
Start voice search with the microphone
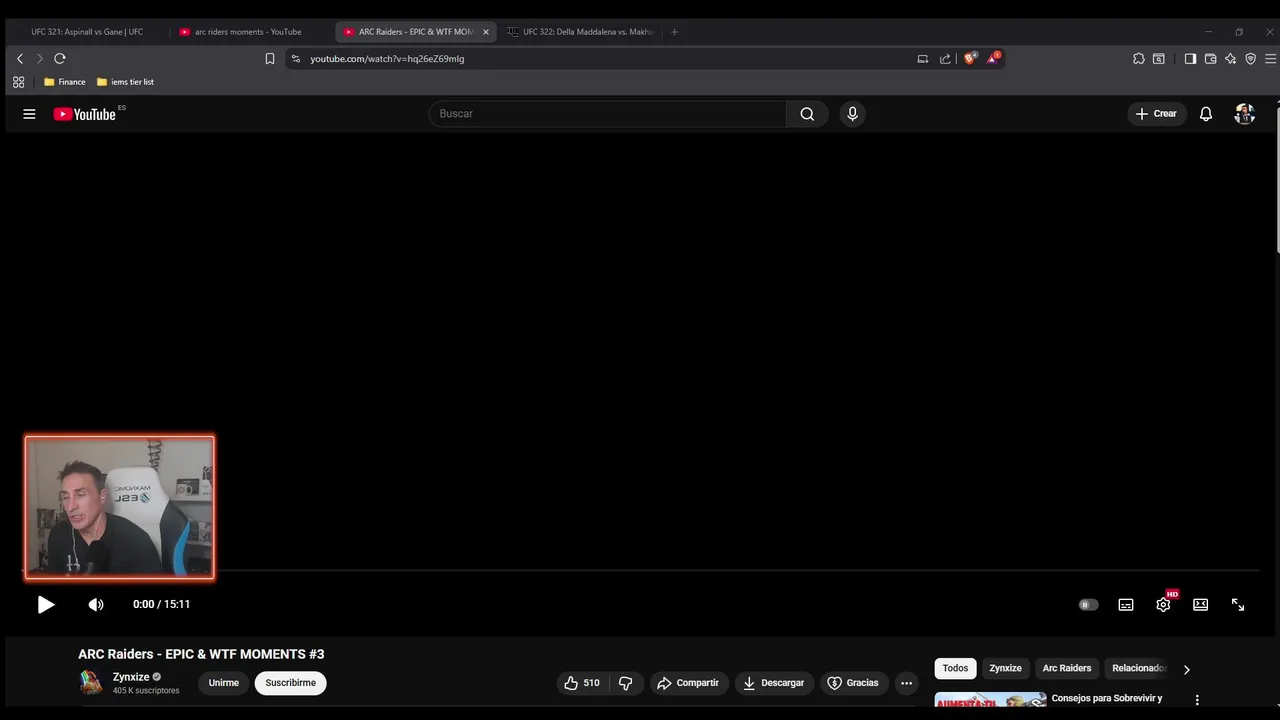(x=852, y=114)
